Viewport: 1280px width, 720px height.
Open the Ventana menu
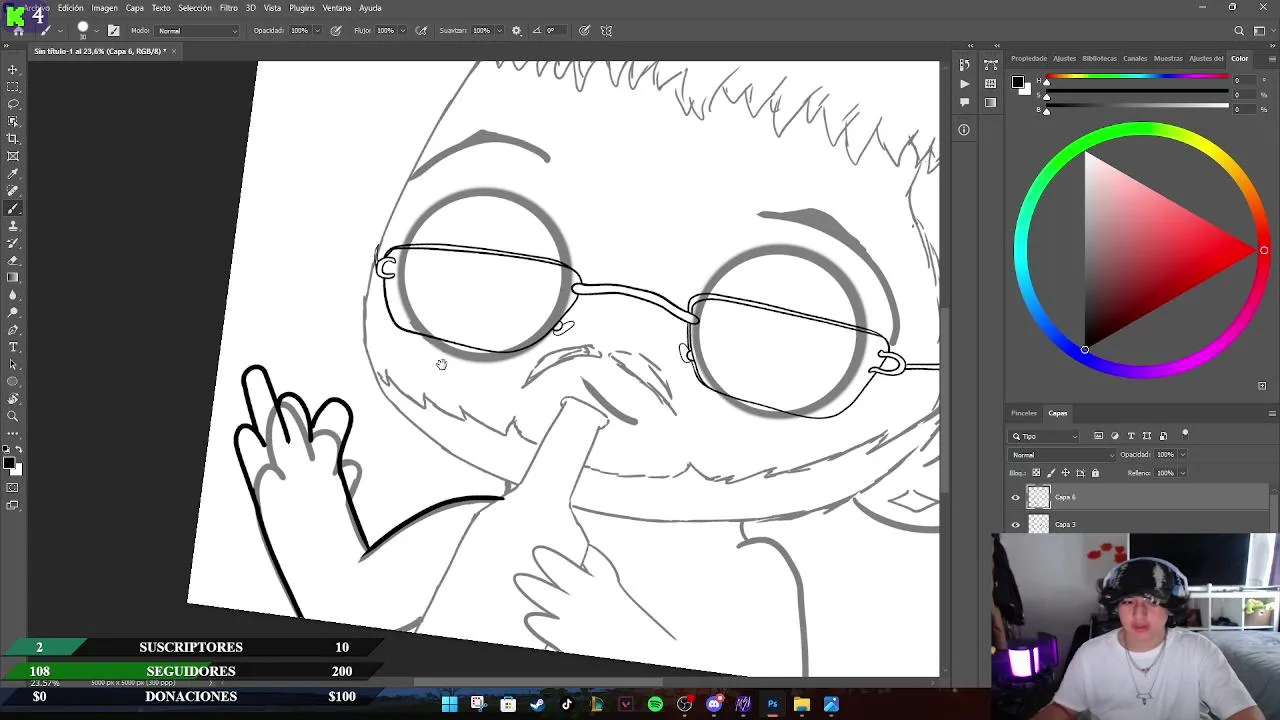pos(337,8)
